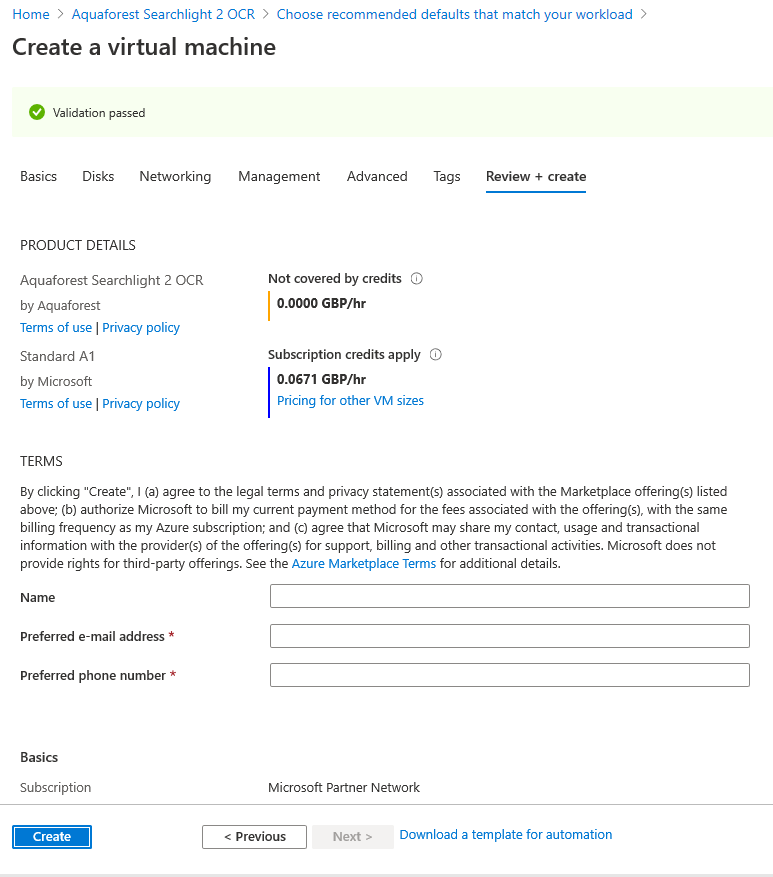
Task: Click info icon beside Not covered by credits
Action: click(417, 279)
